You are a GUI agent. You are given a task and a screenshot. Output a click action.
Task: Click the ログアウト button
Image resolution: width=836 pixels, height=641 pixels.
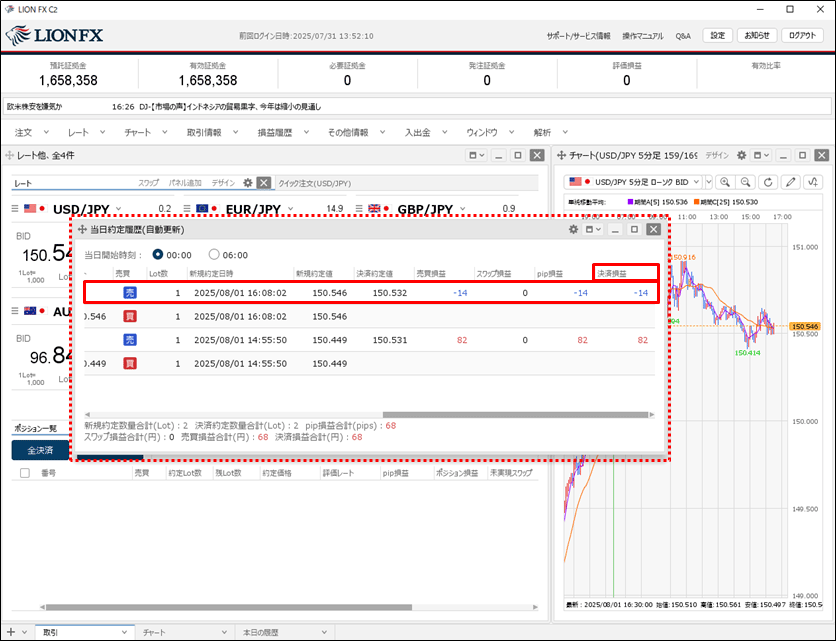point(801,35)
